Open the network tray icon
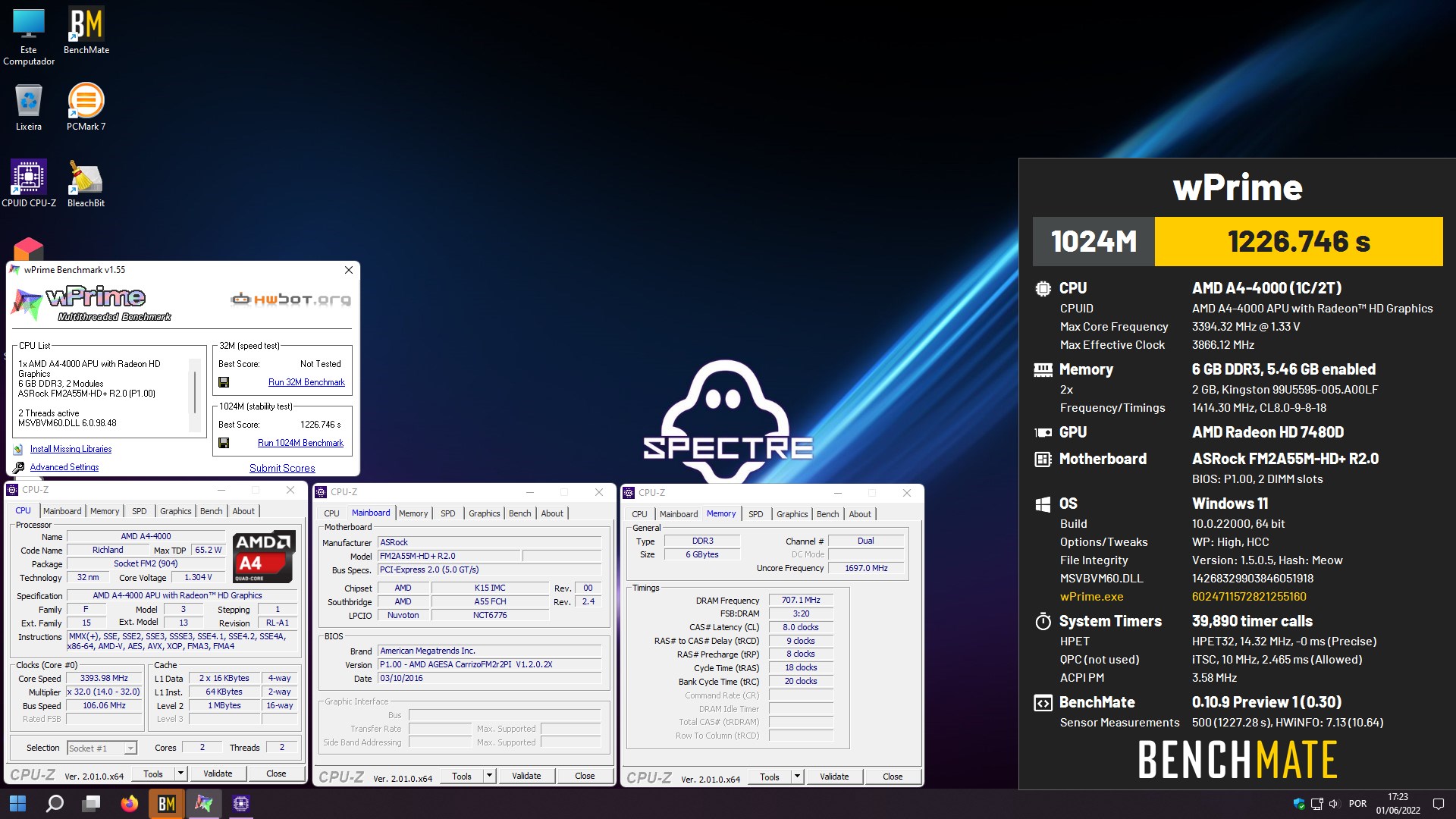Viewport: 1456px width, 819px height. coord(1316,804)
